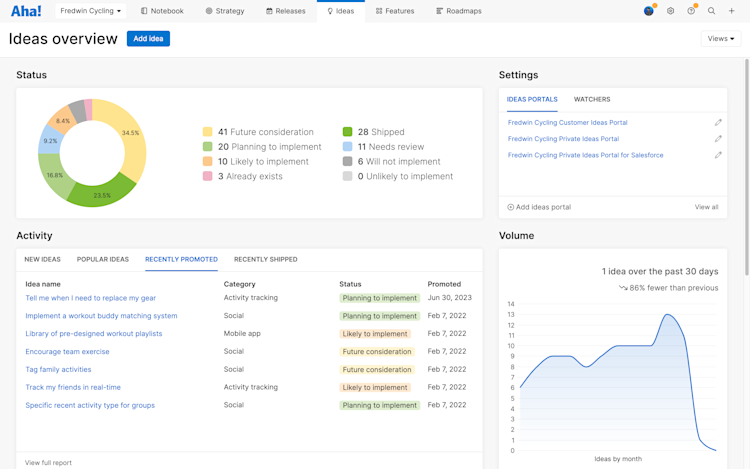Viewport: 750px width, 469px height.
Task: Click the Releases calendar icon
Action: point(269,11)
